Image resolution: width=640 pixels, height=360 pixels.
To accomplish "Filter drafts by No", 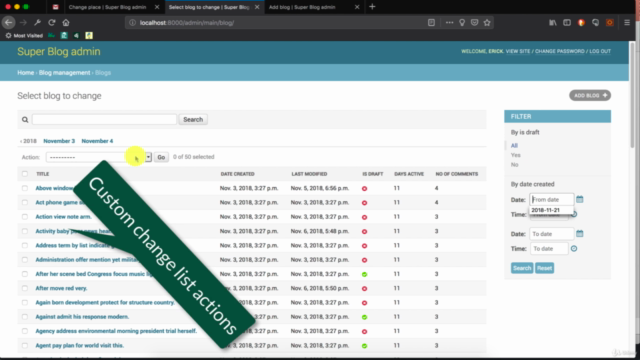I will click(x=514, y=164).
